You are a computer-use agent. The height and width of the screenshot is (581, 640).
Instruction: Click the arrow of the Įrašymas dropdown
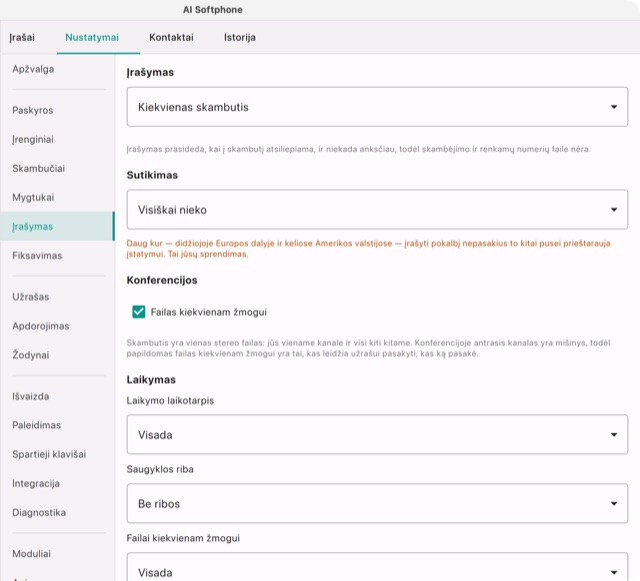[x=613, y=107]
